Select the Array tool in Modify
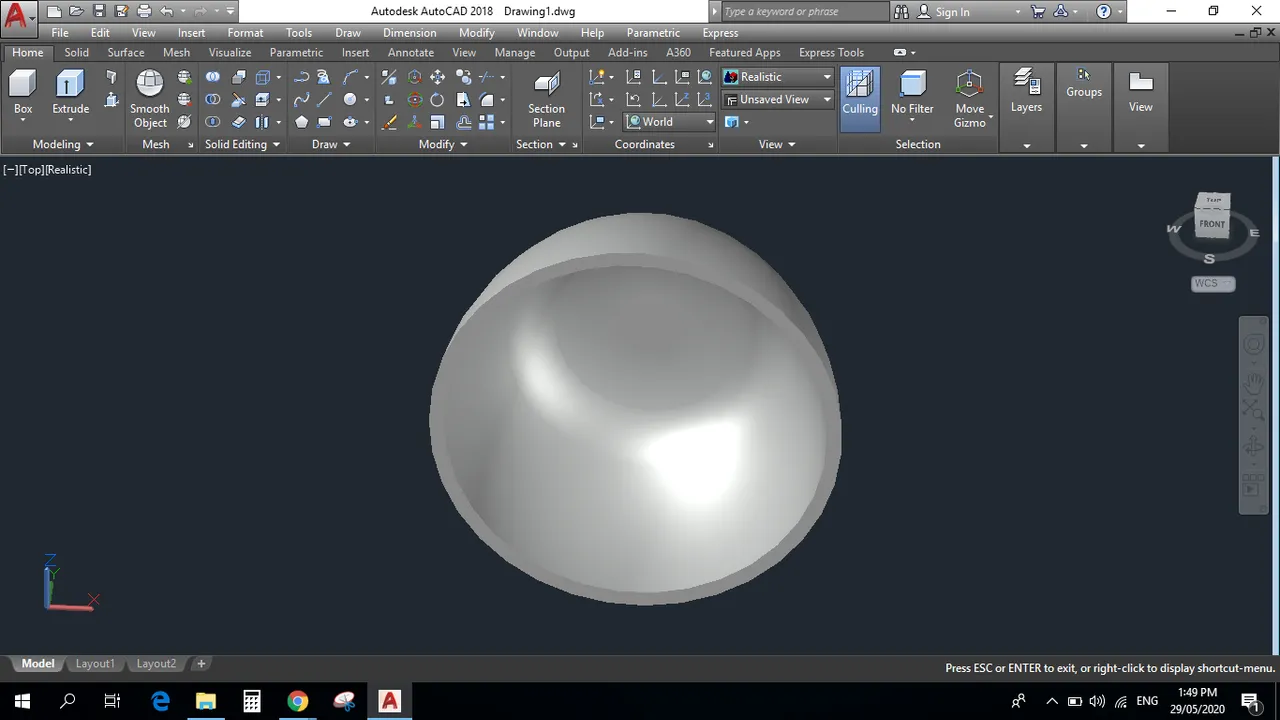 coord(487,122)
